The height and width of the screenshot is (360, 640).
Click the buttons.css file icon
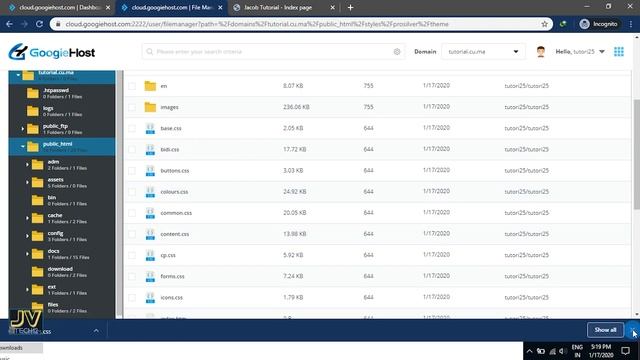click(150, 171)
